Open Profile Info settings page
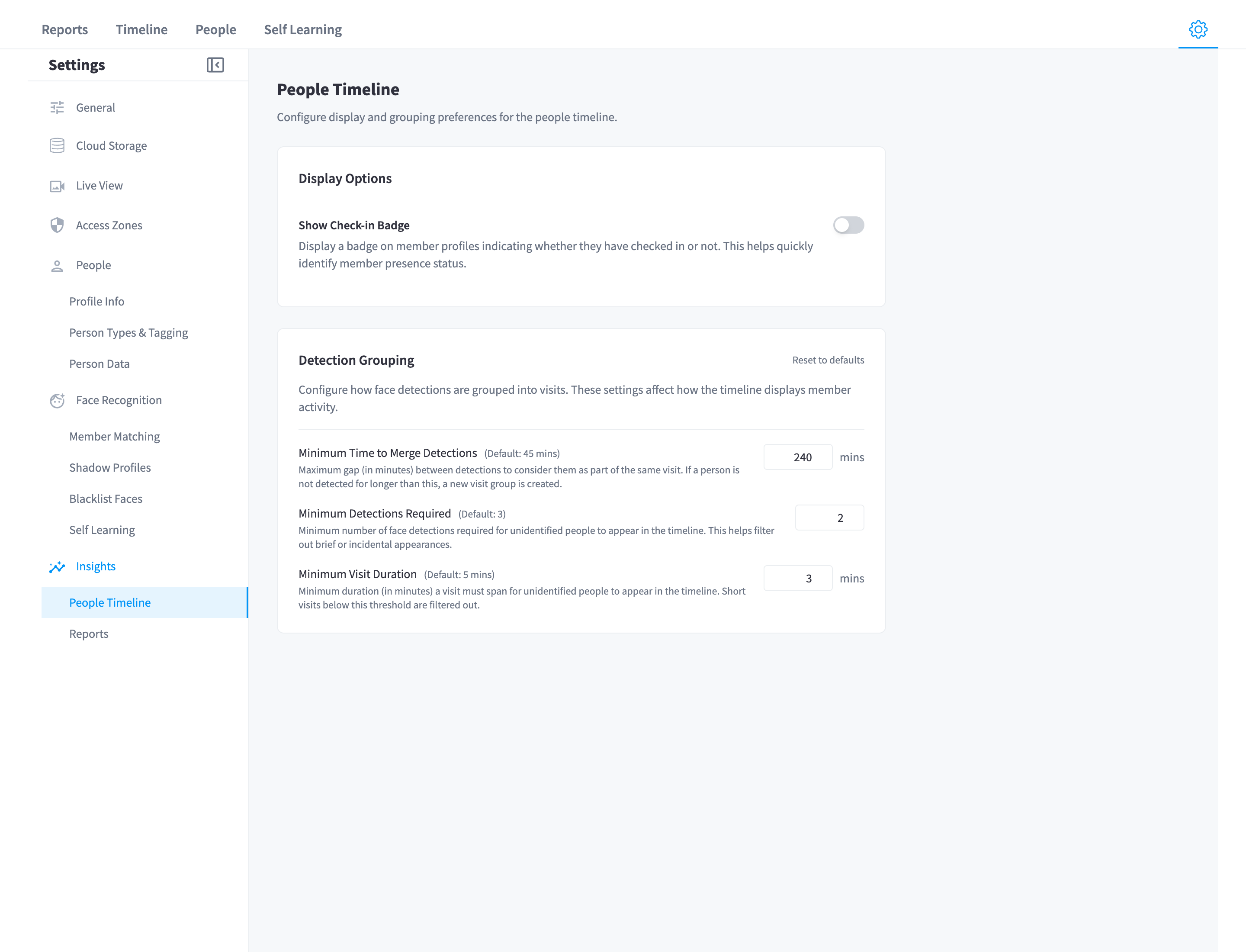Screen dimensions: 1246x952 click(96, 302)
